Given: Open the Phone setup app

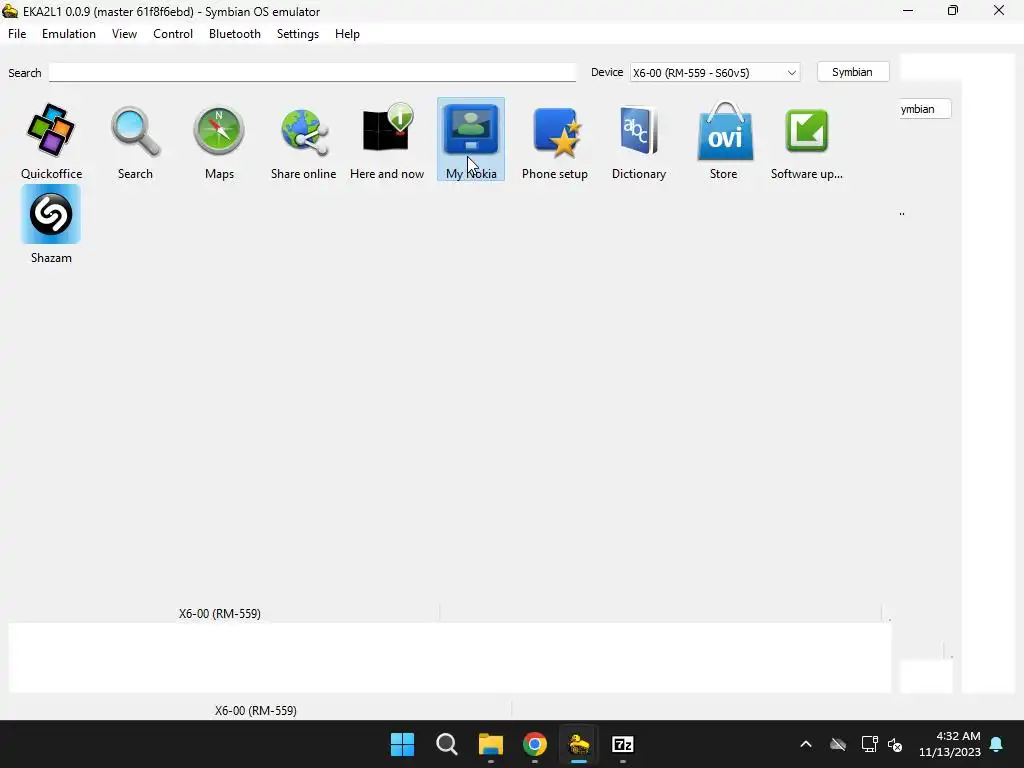Looking at the screenshot, I should (555, 132).
